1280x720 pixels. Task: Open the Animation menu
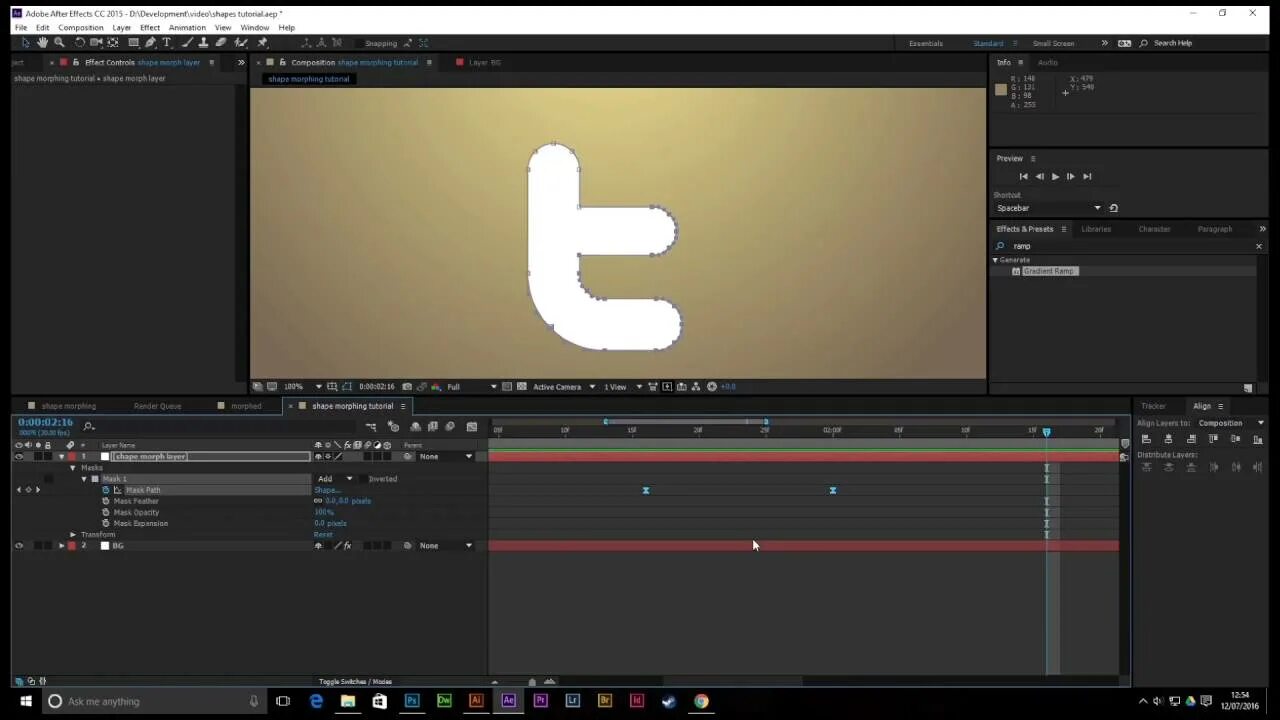pyautogui.click(x=187, y=28)
